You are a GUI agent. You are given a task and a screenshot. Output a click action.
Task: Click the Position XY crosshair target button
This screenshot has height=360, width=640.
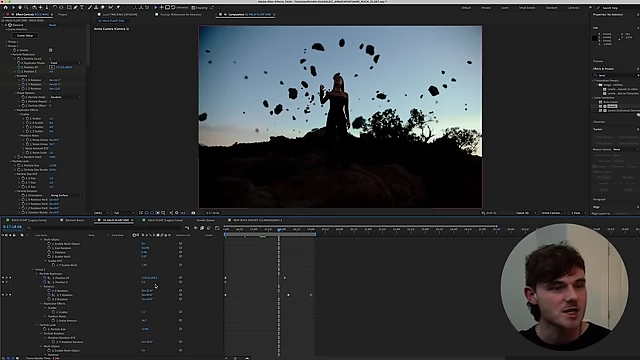point(52,67)
